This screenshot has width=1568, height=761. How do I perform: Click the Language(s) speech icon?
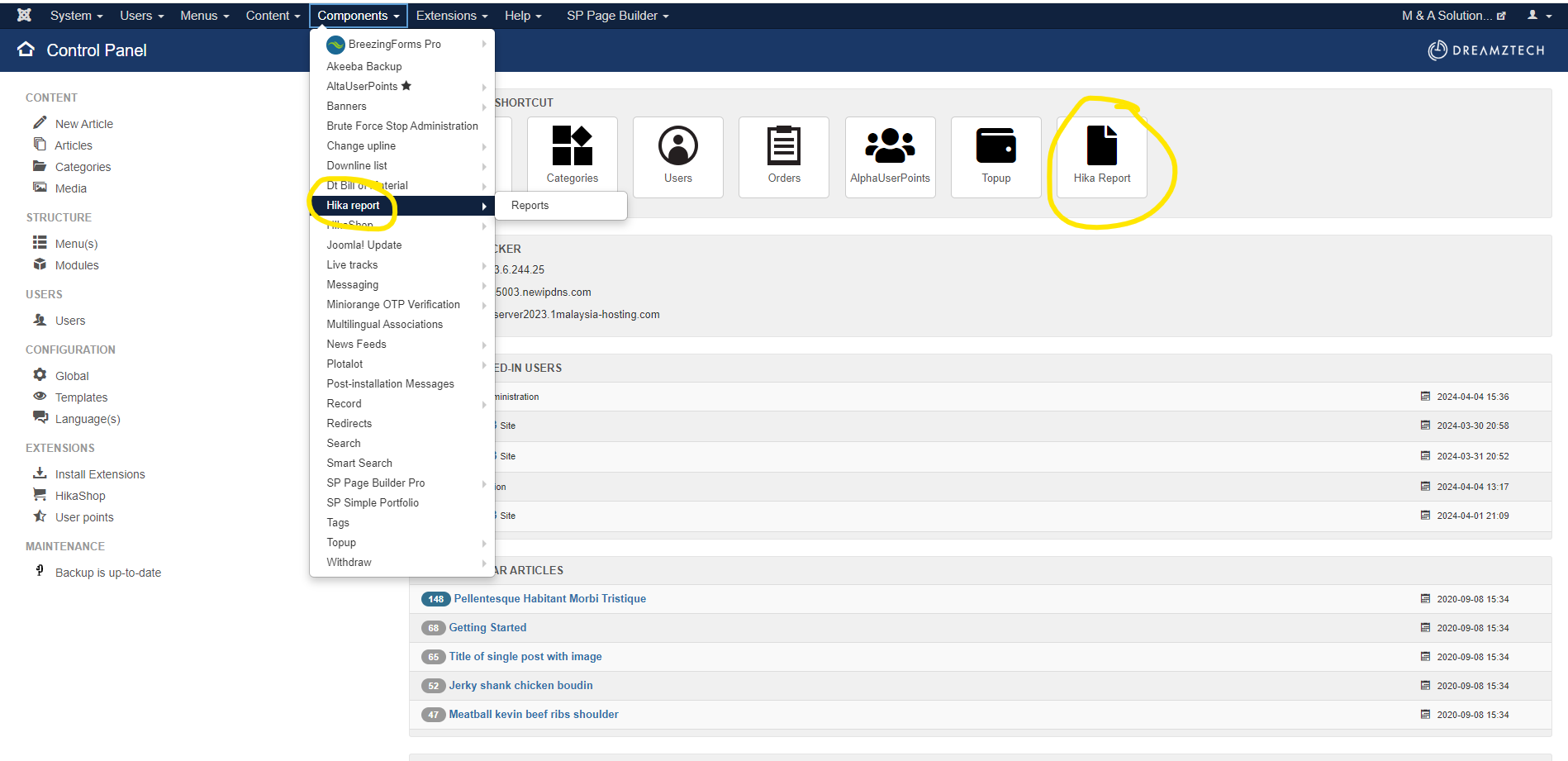pos(40,417)
